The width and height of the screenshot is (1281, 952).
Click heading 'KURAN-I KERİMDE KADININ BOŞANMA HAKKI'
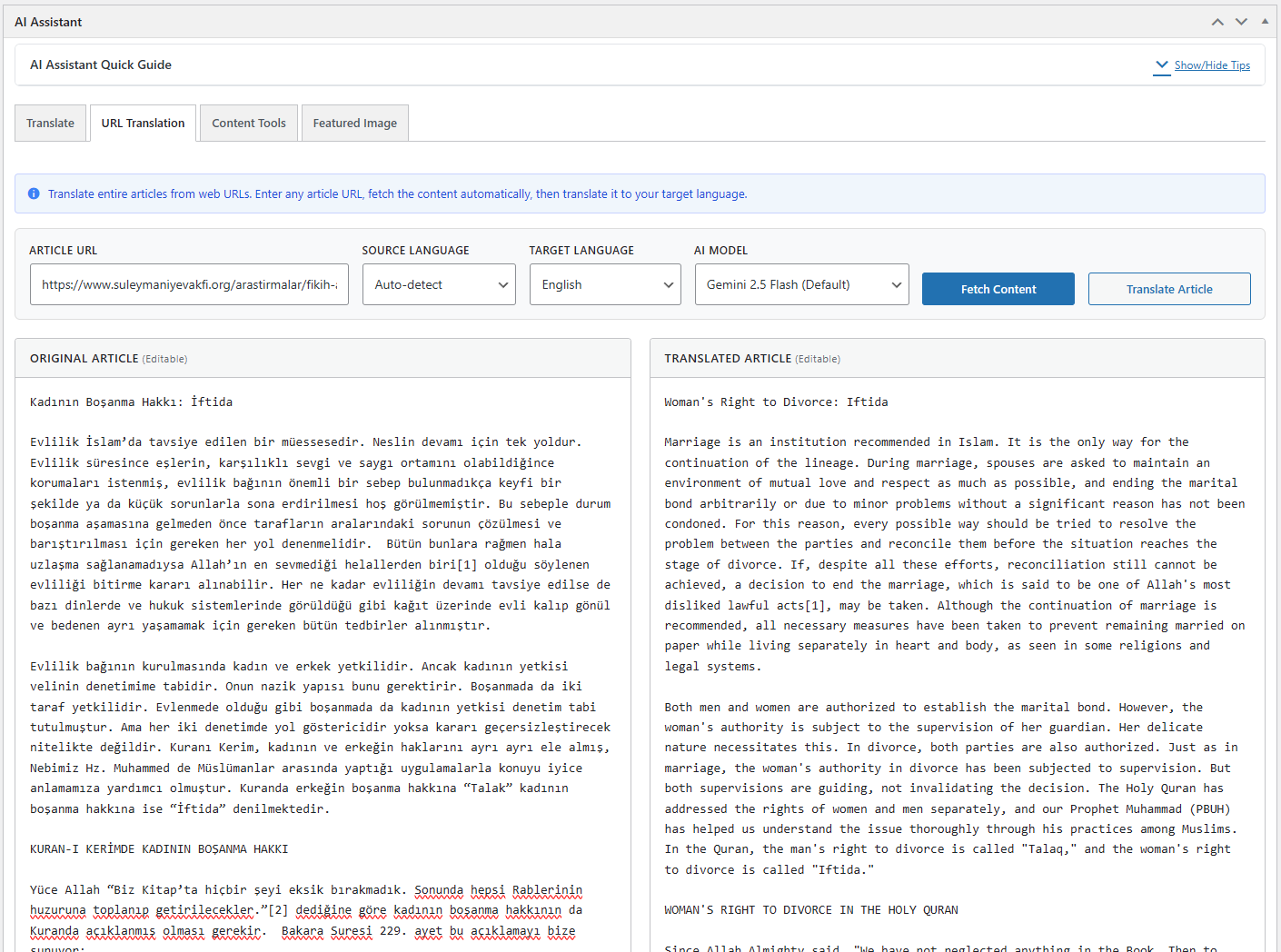159,848
